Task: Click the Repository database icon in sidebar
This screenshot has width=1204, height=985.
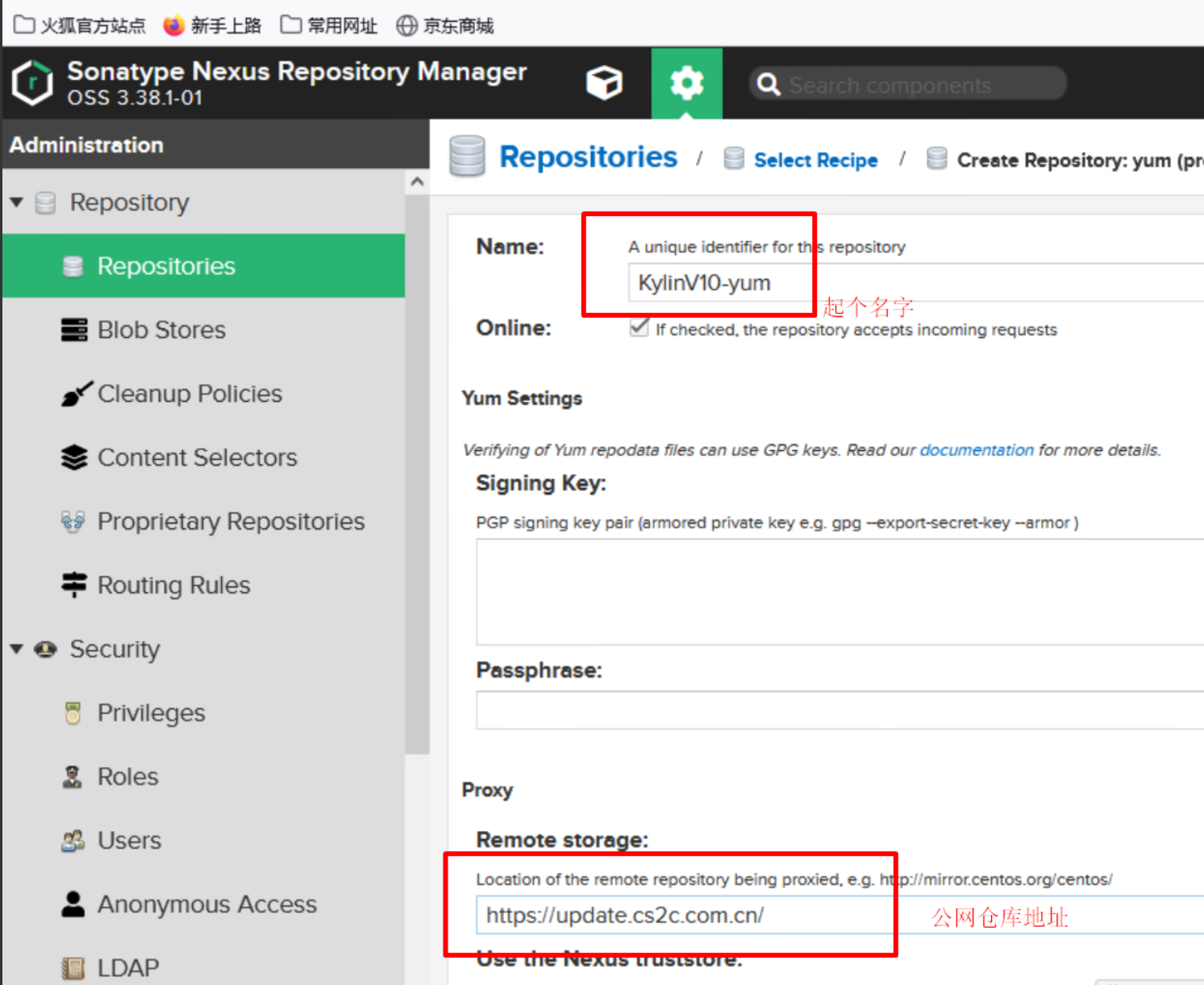Action: pyautogui.click(x=45, y=202)
